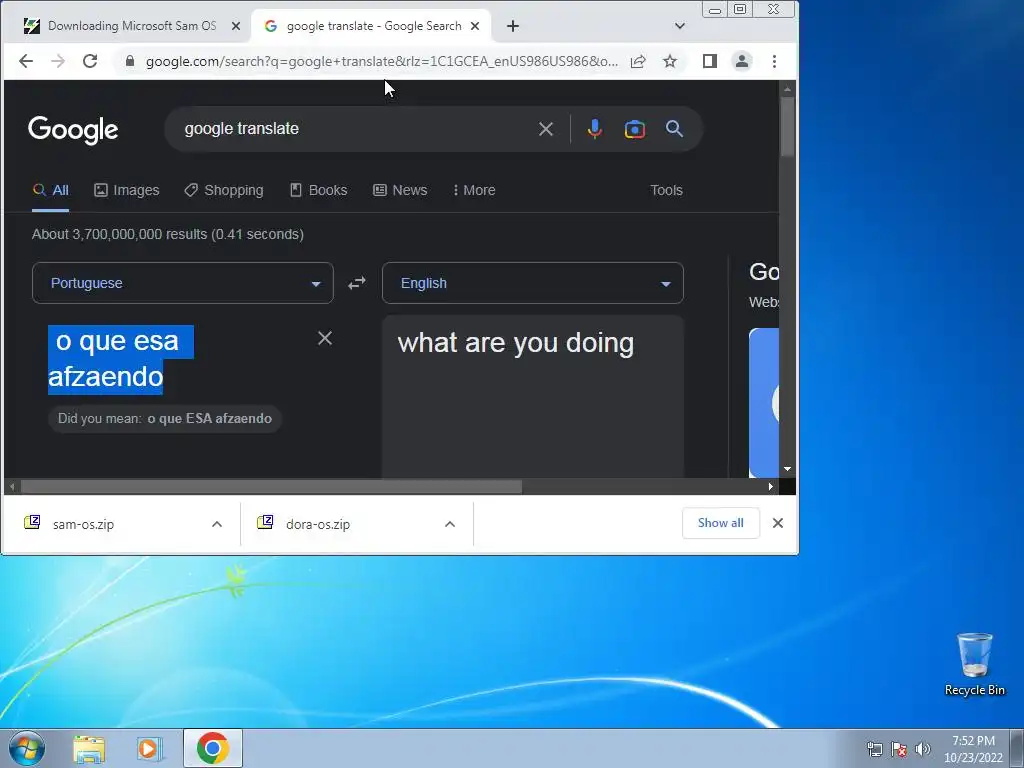Open the tab search chevron
The width and height of the screenshot is (1024, 768).
(x=680, y=26)
